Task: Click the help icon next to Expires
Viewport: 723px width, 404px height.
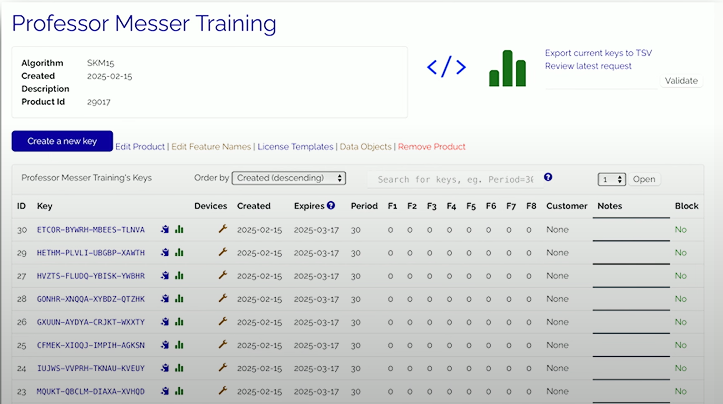Action: tap(331, 206)
